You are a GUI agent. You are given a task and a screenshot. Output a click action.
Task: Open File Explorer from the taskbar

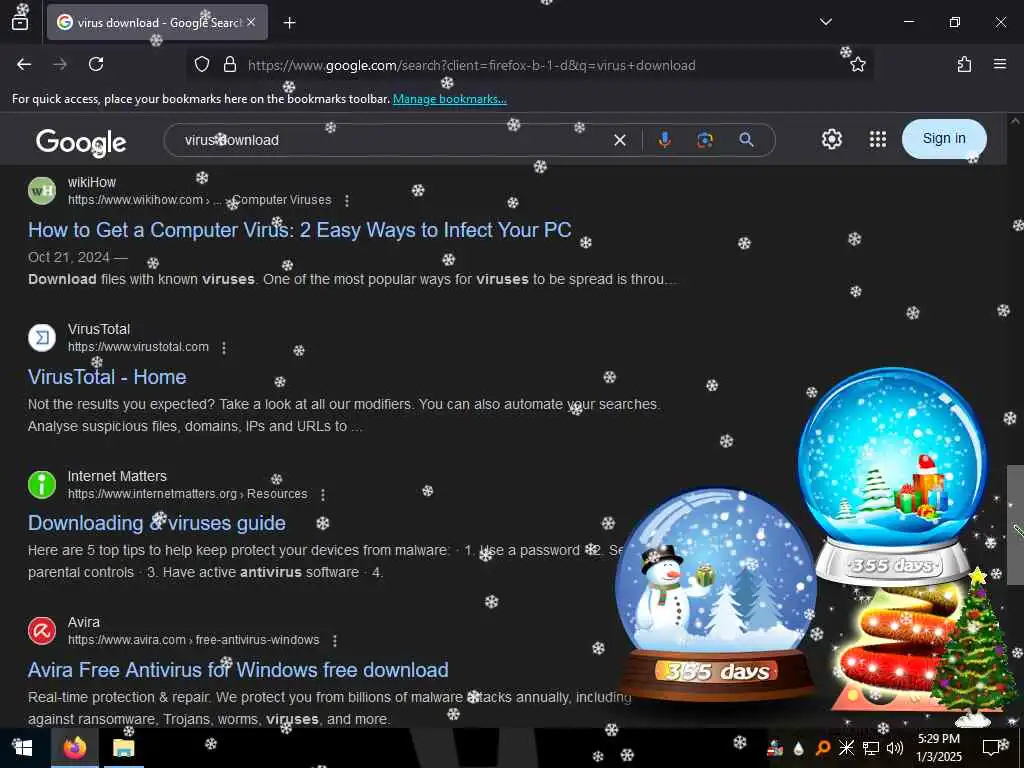tap(123, 748)
